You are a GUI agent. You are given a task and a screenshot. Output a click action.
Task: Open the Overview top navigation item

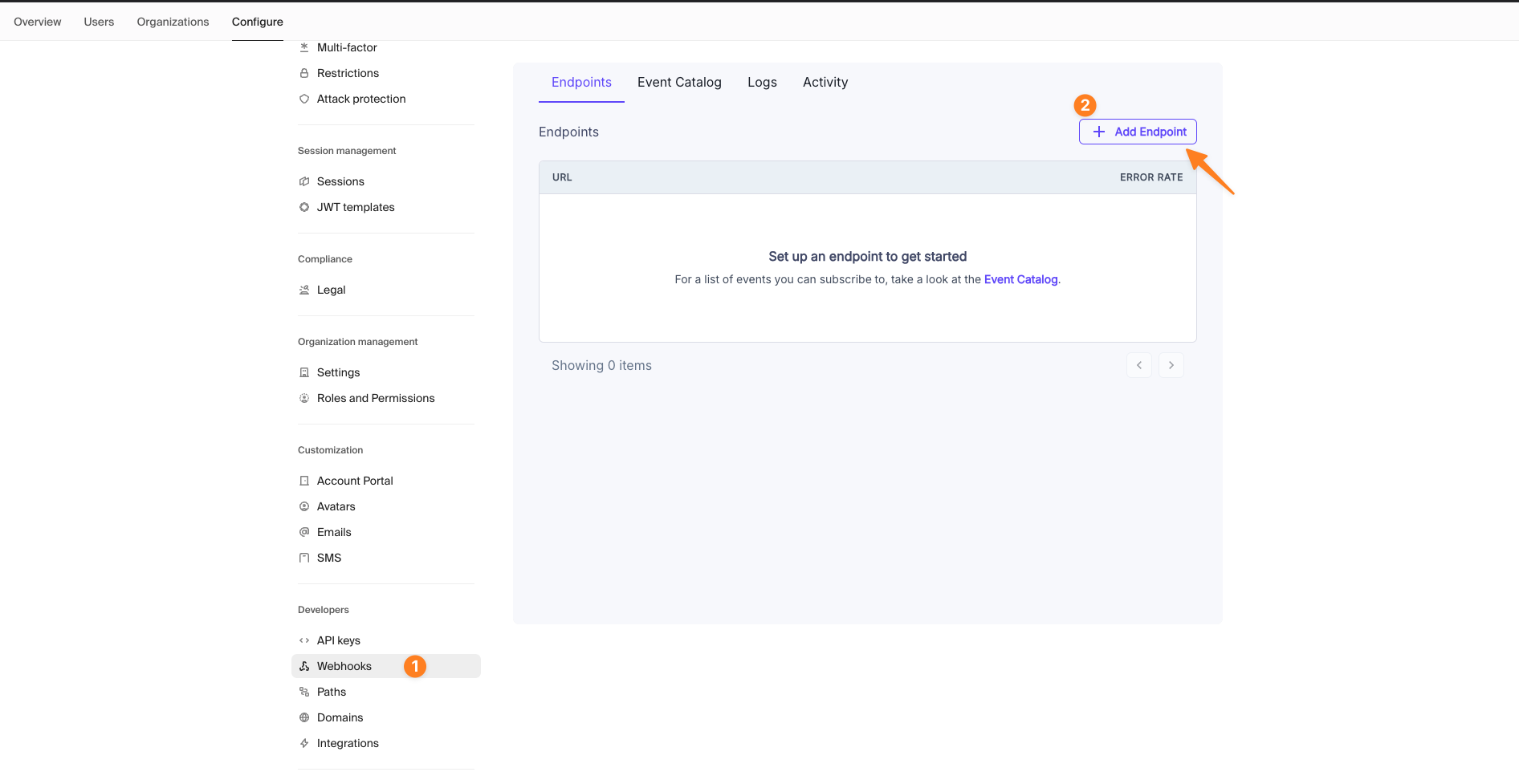coord(38,22)
